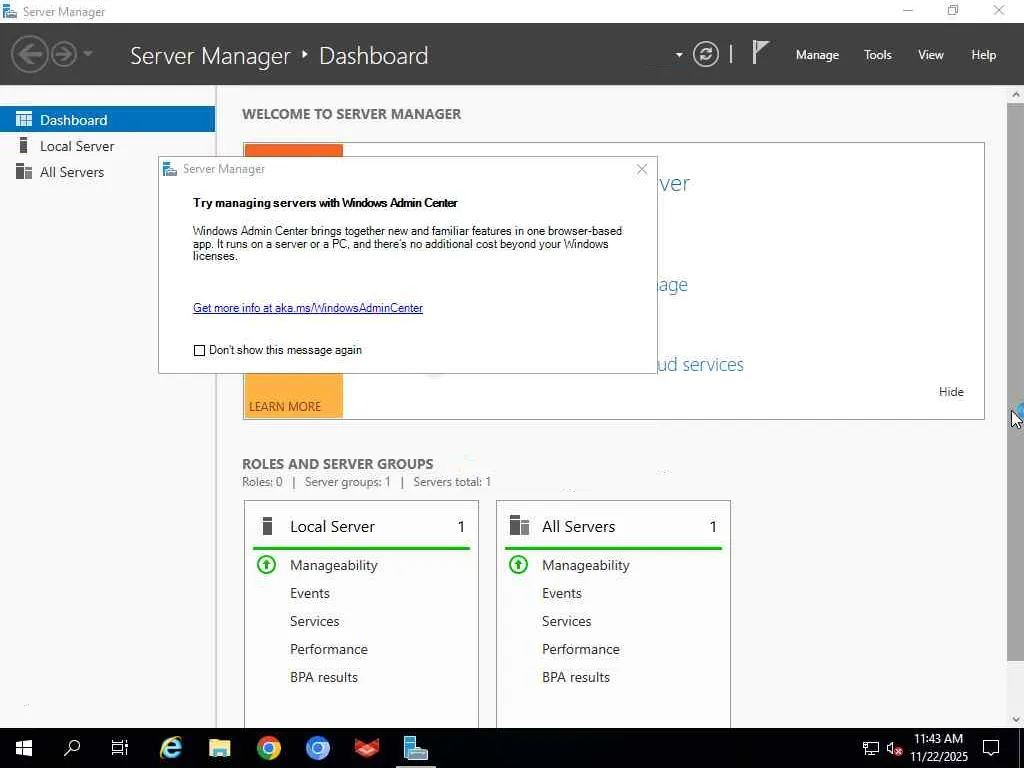The height and width of the screenshot is (768, 1024).
Task: Open BPA results in Local Server tile
Action: [324, 677]
